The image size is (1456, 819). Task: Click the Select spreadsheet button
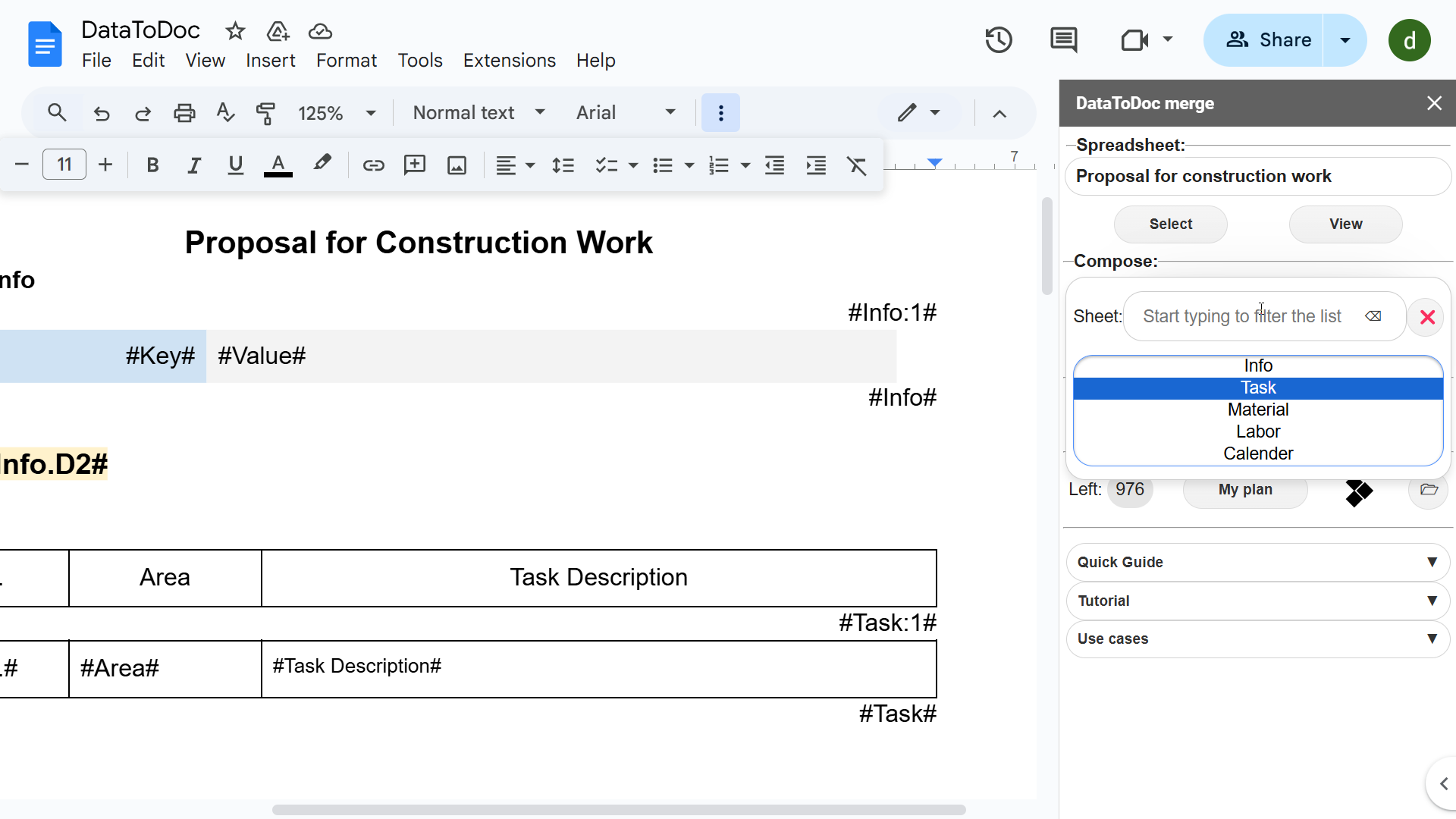click(1170, 224)
